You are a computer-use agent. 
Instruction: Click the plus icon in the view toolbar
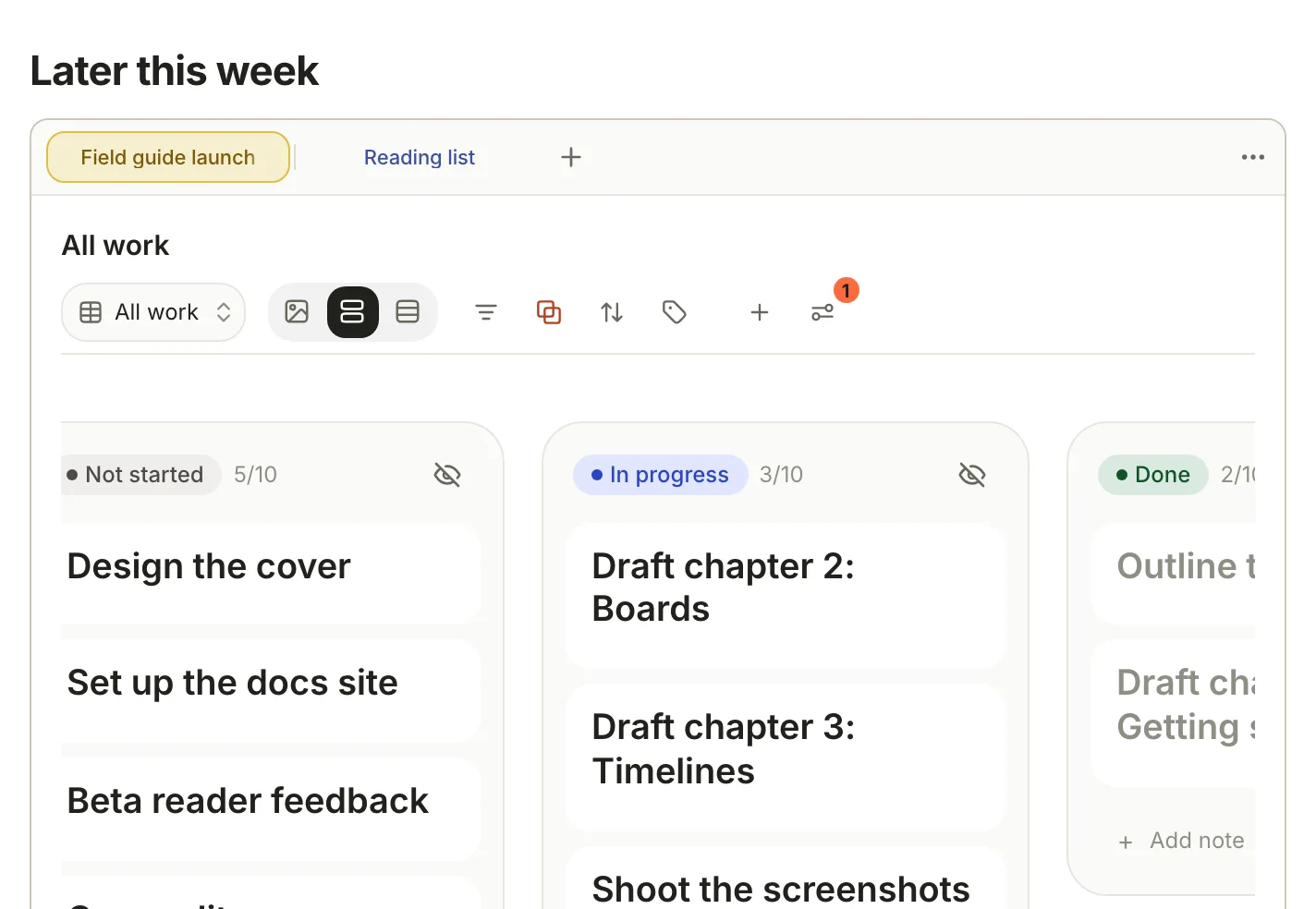tap(760, 312)
